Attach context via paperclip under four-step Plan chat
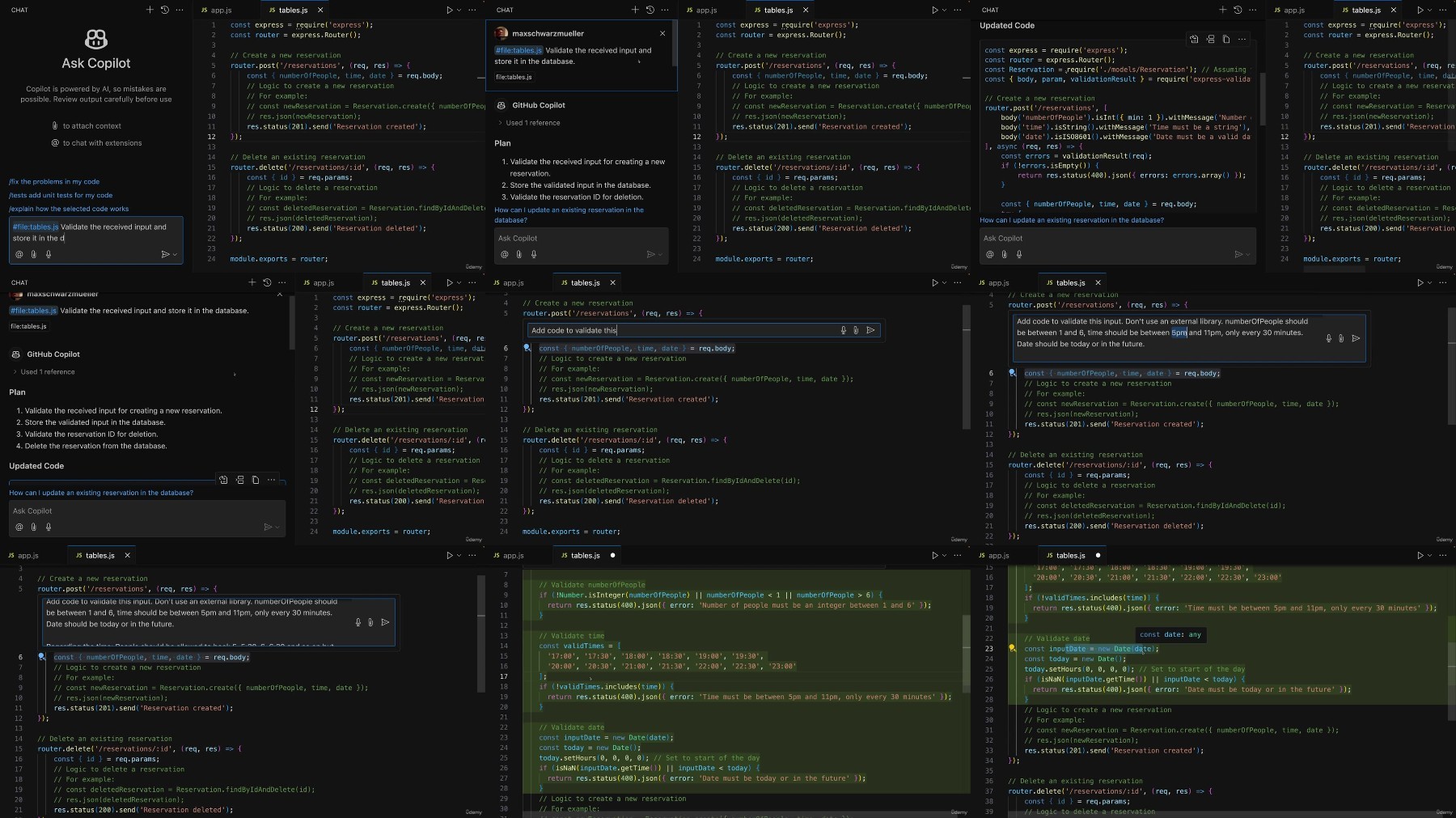This screenshot has height=818, width=1456. click(34, 527)
